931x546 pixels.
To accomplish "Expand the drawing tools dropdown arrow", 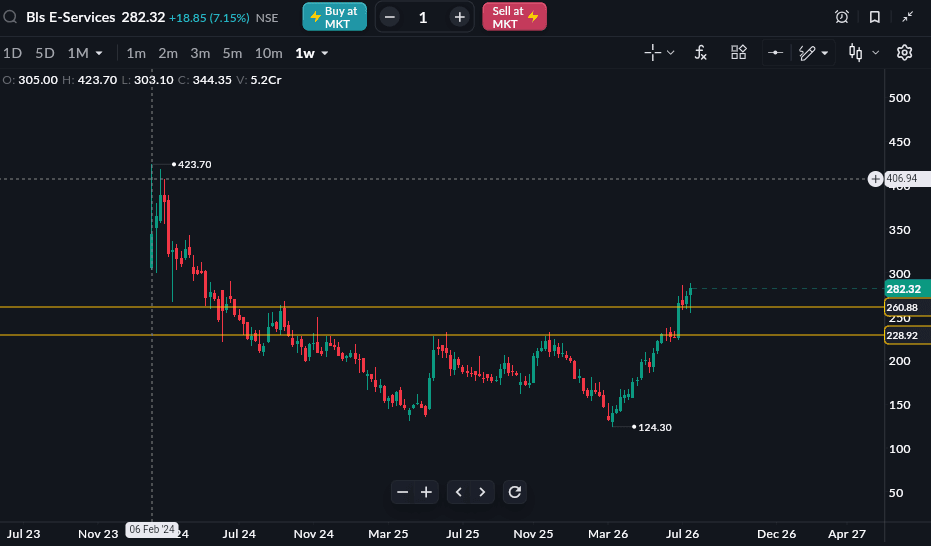I will [x=825, y=53].
